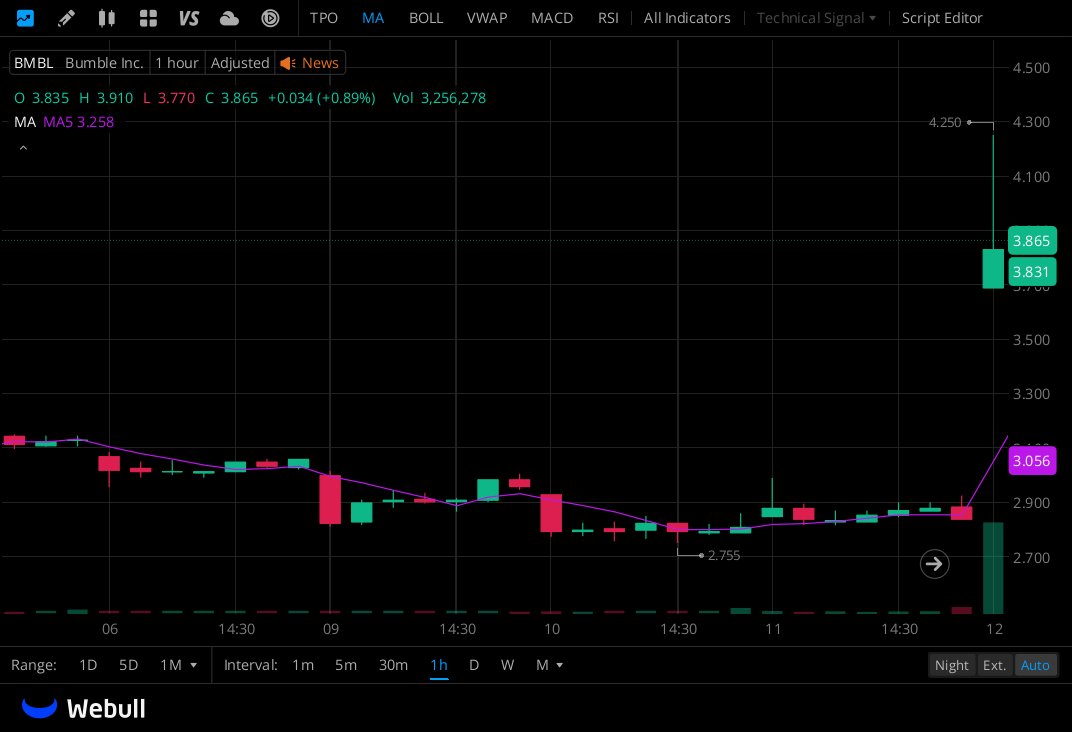Image resolution: width=1072 pixels, height=732 pixels.
Task: Click the scroll-to-latest arrow circle
Action: [x=934, y=564]
